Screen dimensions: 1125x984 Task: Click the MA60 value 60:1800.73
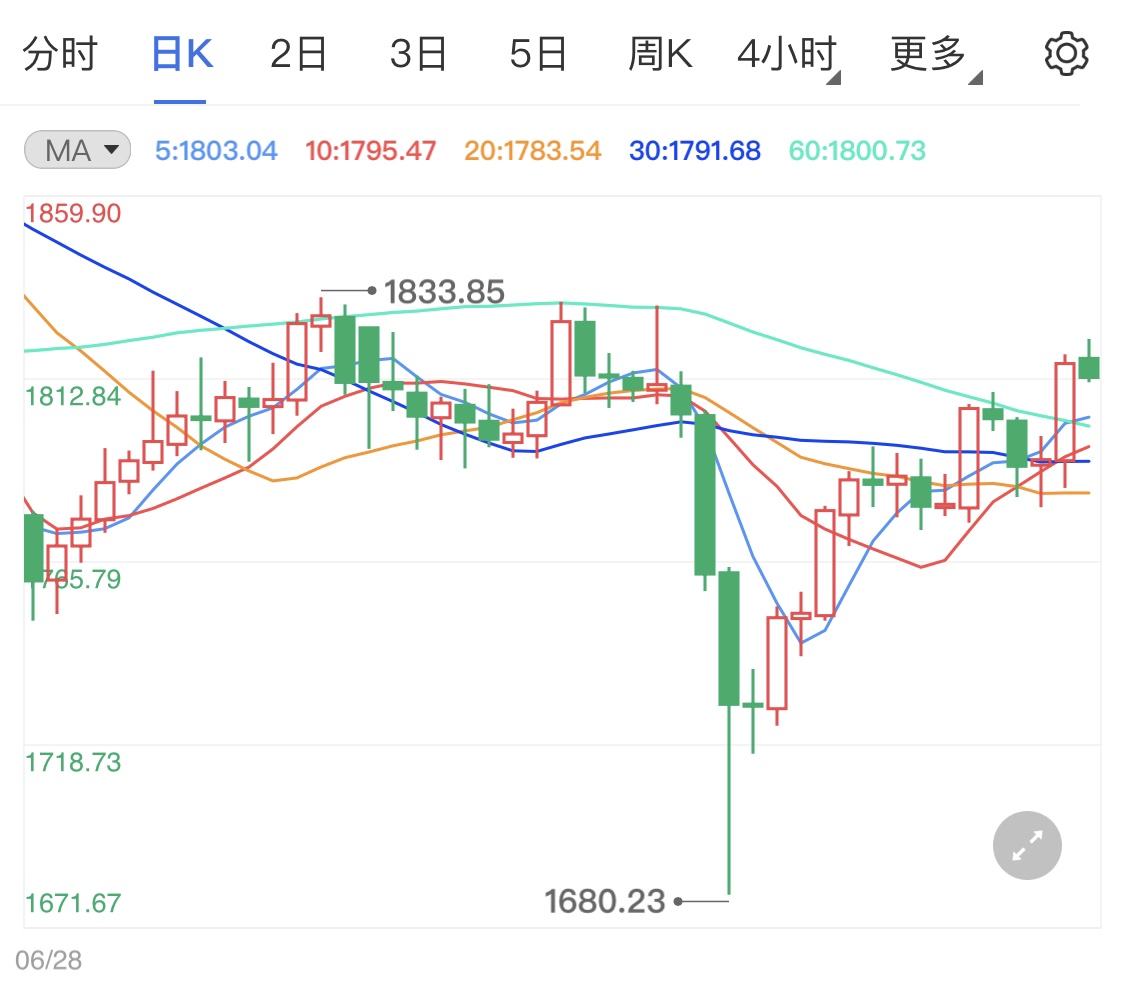click(857, 151)
